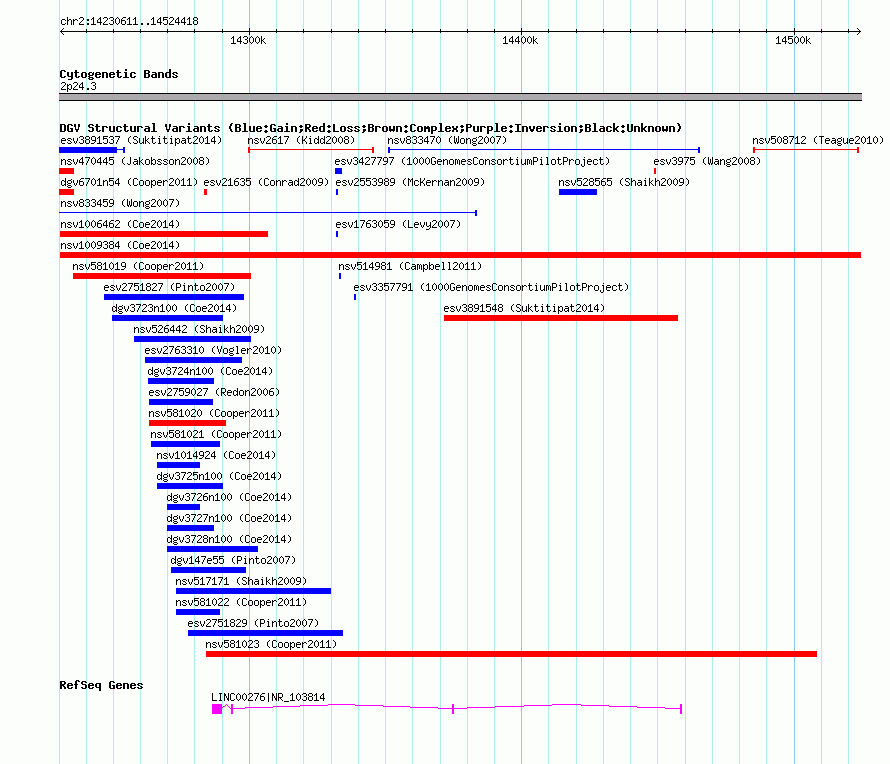
Task: Click dgv3727n100 (Coe2014) label
Action: [x=229, y=518]
